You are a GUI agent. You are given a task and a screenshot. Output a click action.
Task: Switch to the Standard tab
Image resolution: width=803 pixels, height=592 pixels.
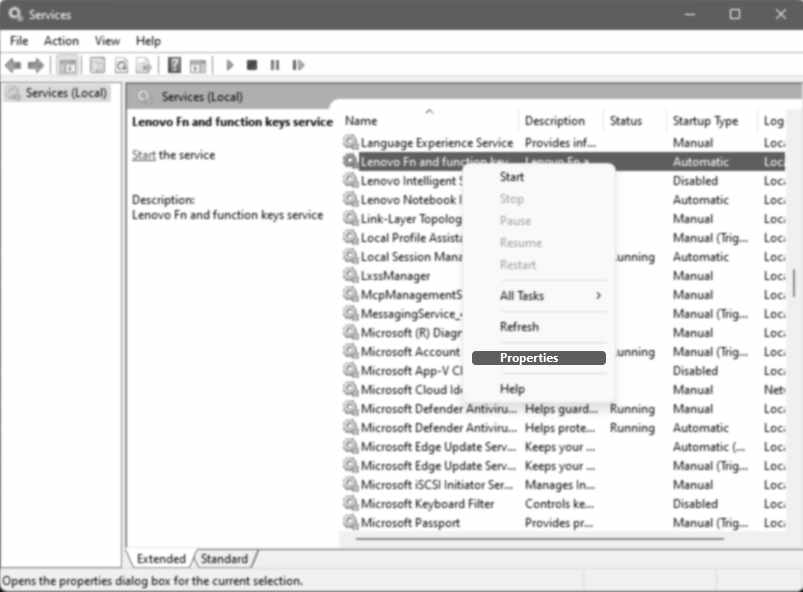point(224,558)
